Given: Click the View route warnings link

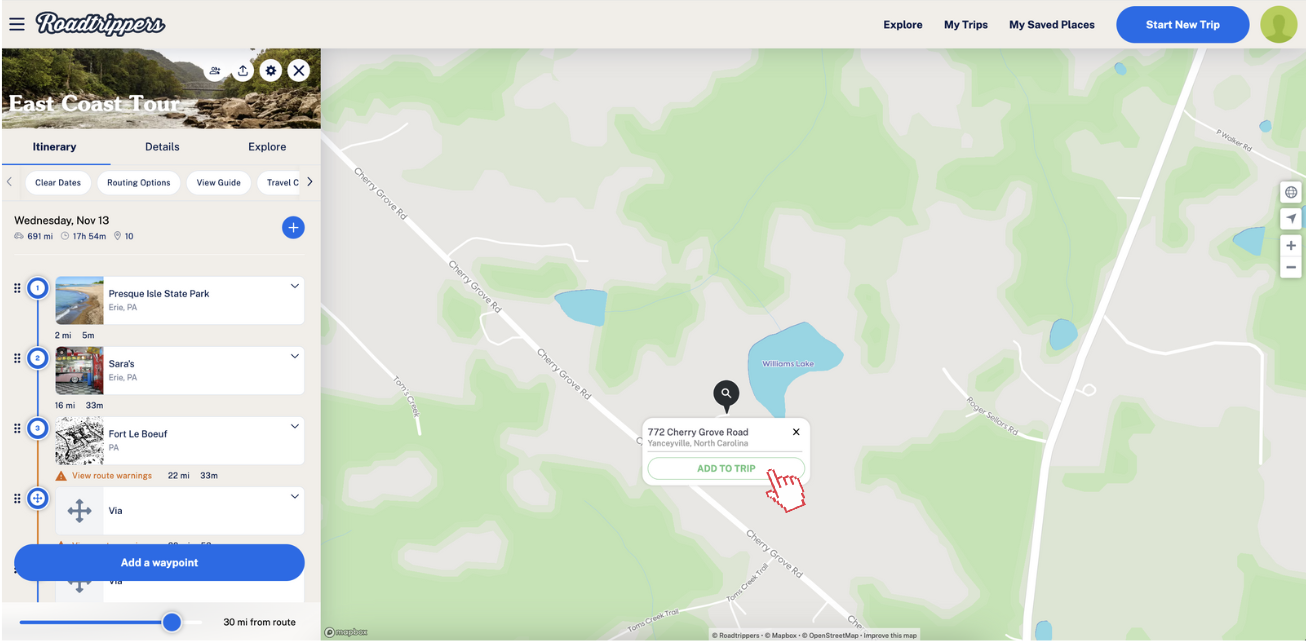Looking at the screenshot, I should [x=112, y=476].
